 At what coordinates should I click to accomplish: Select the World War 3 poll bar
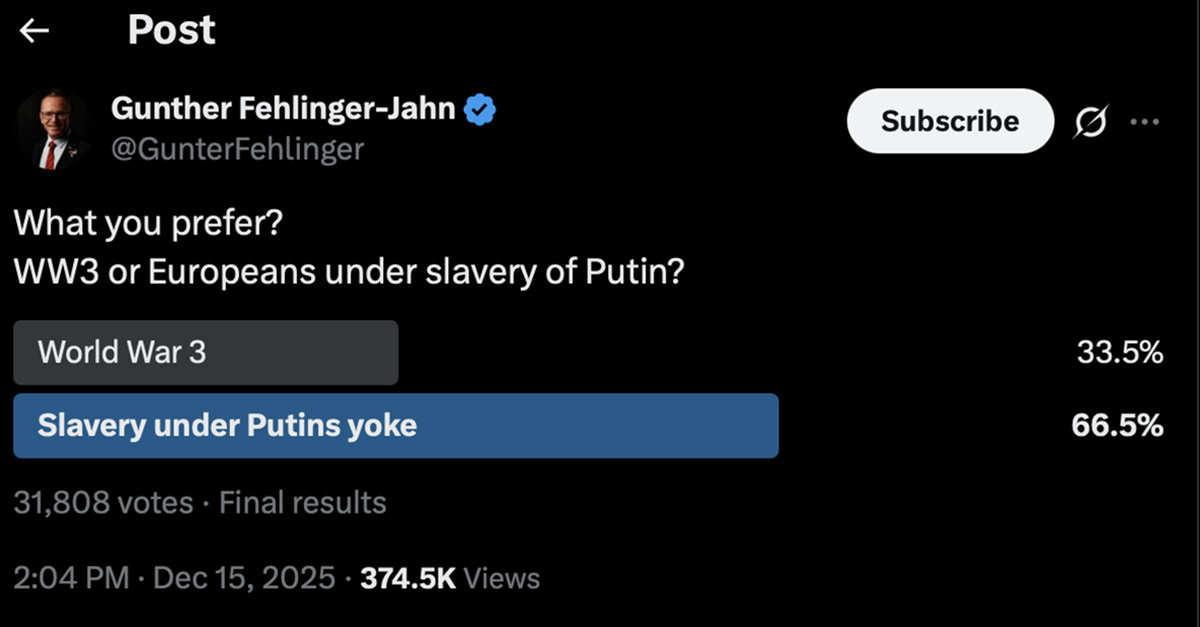click(205, 352)
